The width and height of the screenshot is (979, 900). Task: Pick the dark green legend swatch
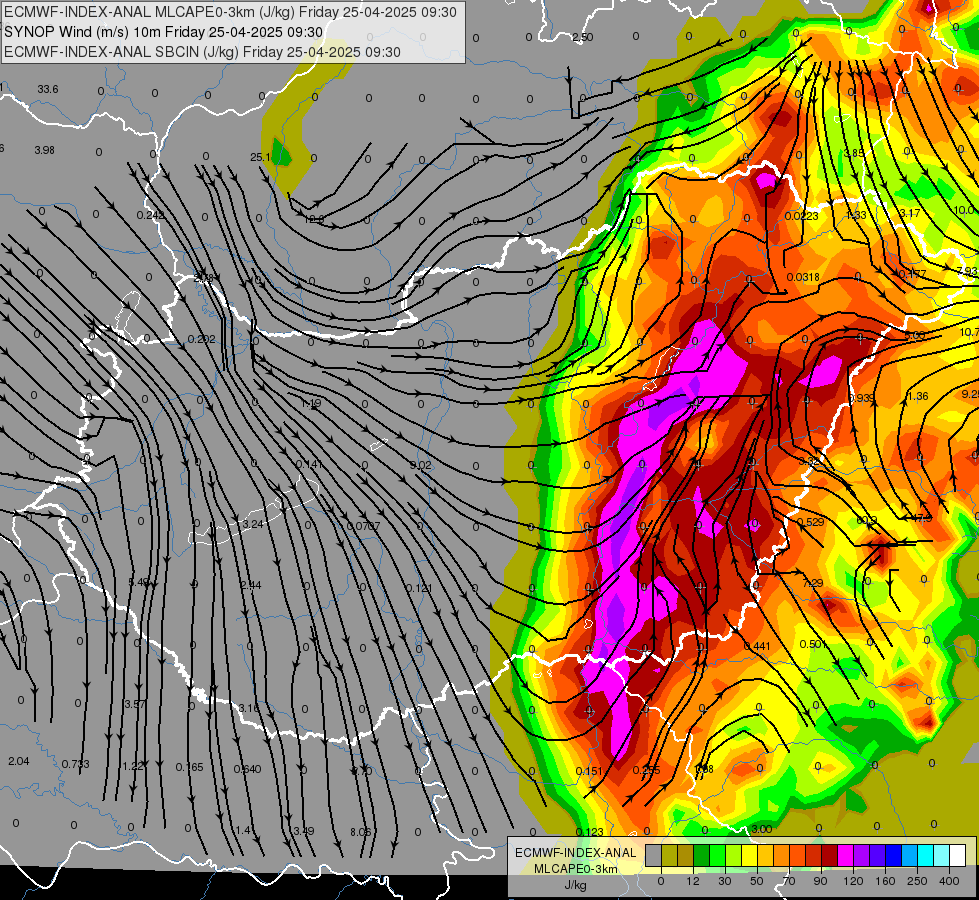point(702,855)
